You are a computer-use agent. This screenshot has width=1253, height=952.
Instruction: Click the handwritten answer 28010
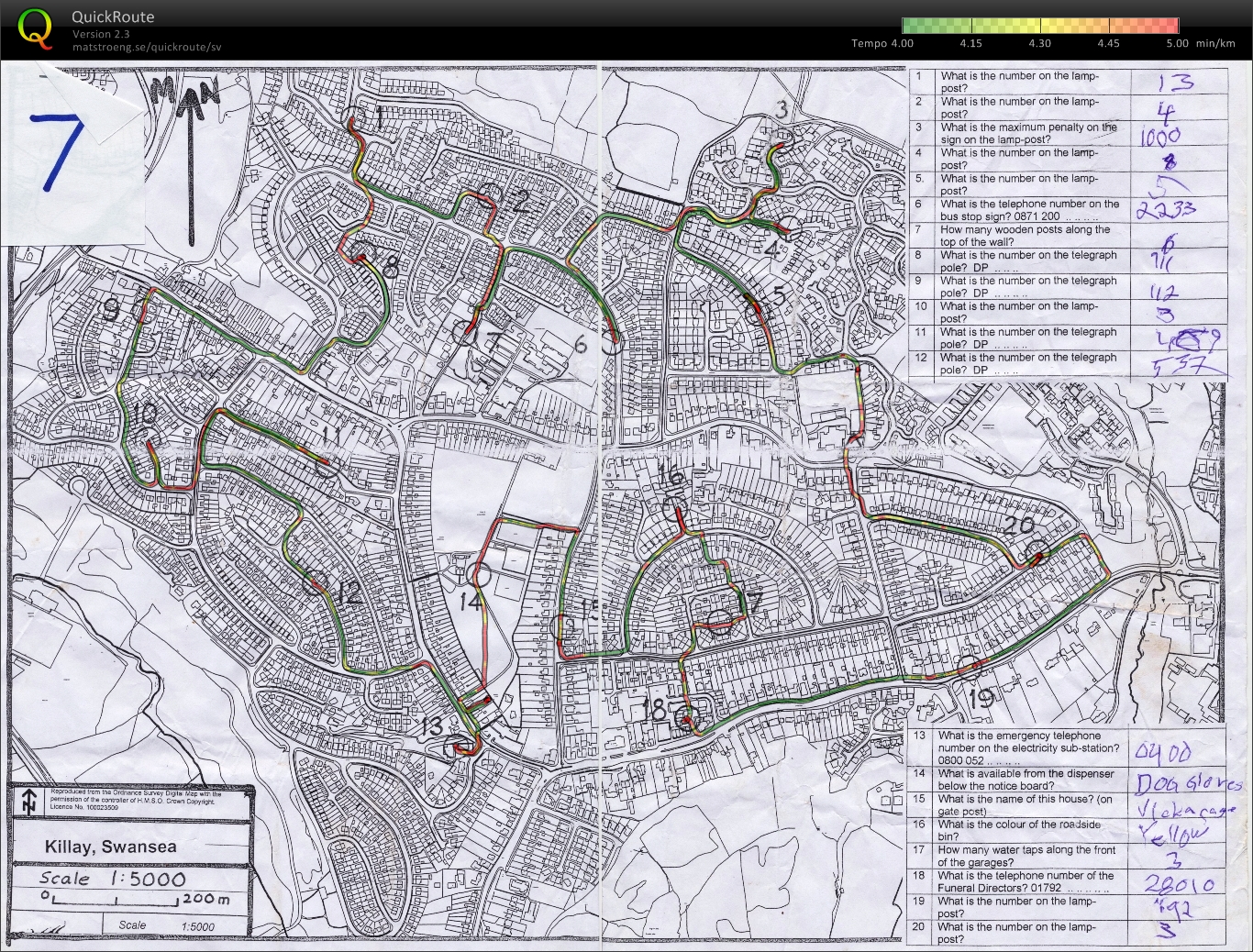[x=1181, y=884]
